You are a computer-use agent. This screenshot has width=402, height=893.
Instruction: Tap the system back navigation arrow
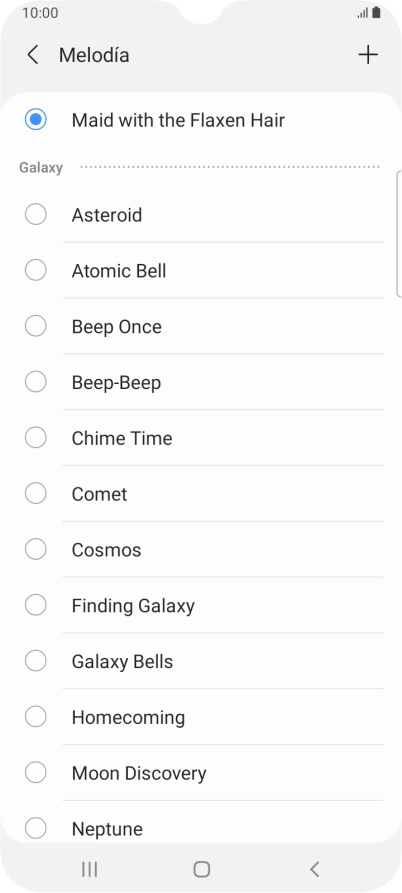pyautogui.click(x=314, y=869)
